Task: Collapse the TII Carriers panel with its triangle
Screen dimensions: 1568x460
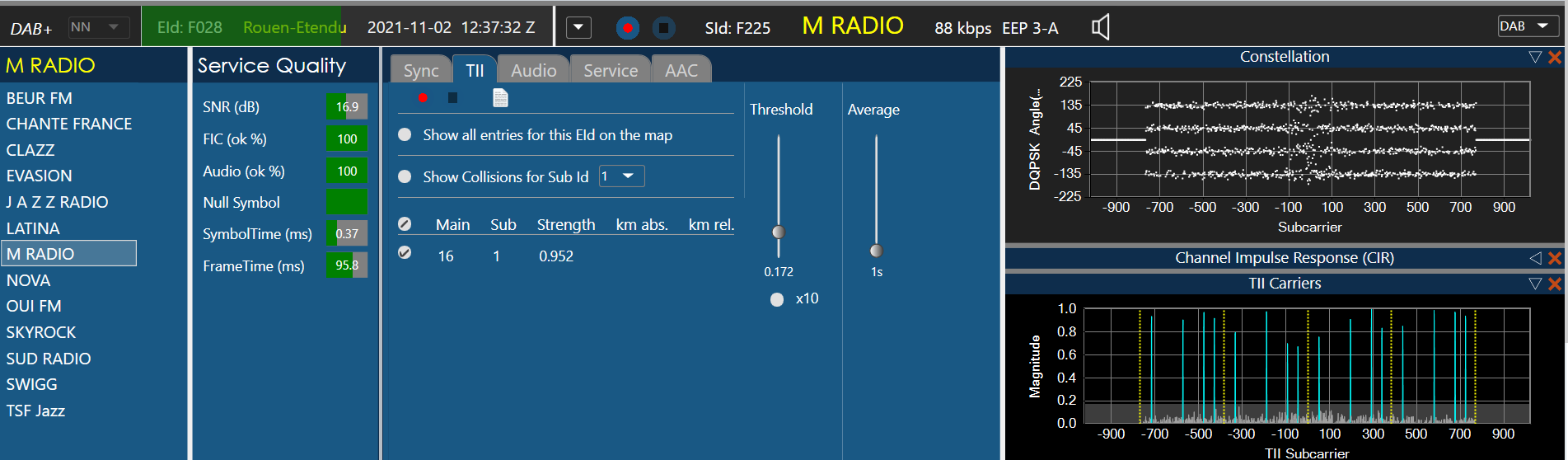Action: (x=1535, y=284)
